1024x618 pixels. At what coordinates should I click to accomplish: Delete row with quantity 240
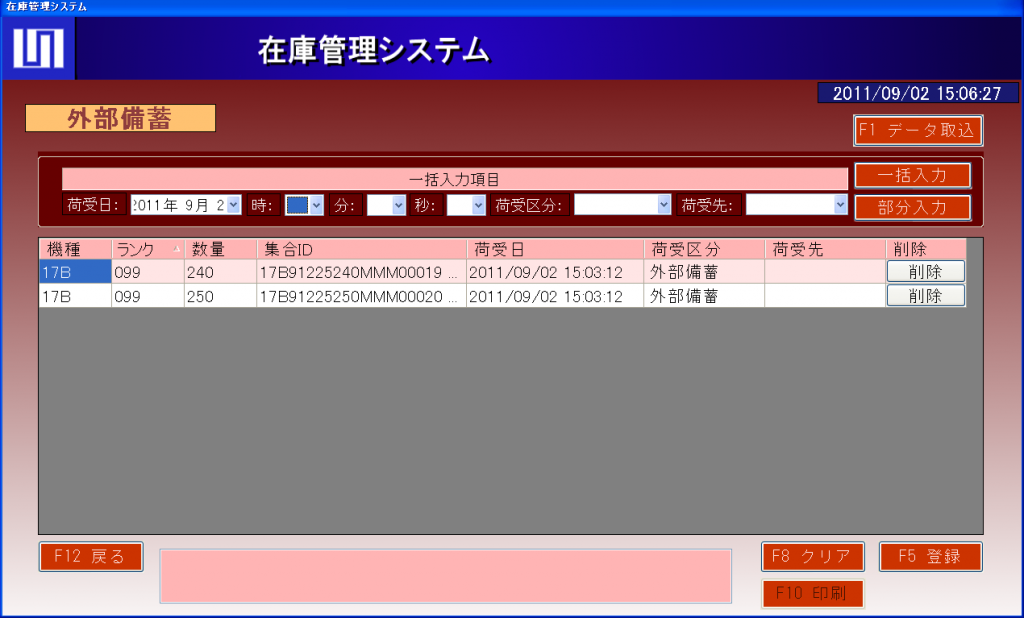pos(925,272)
